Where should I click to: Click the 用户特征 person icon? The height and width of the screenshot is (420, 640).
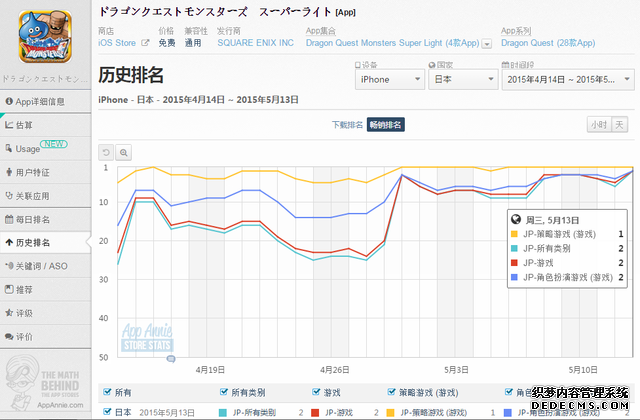point(9,172)
